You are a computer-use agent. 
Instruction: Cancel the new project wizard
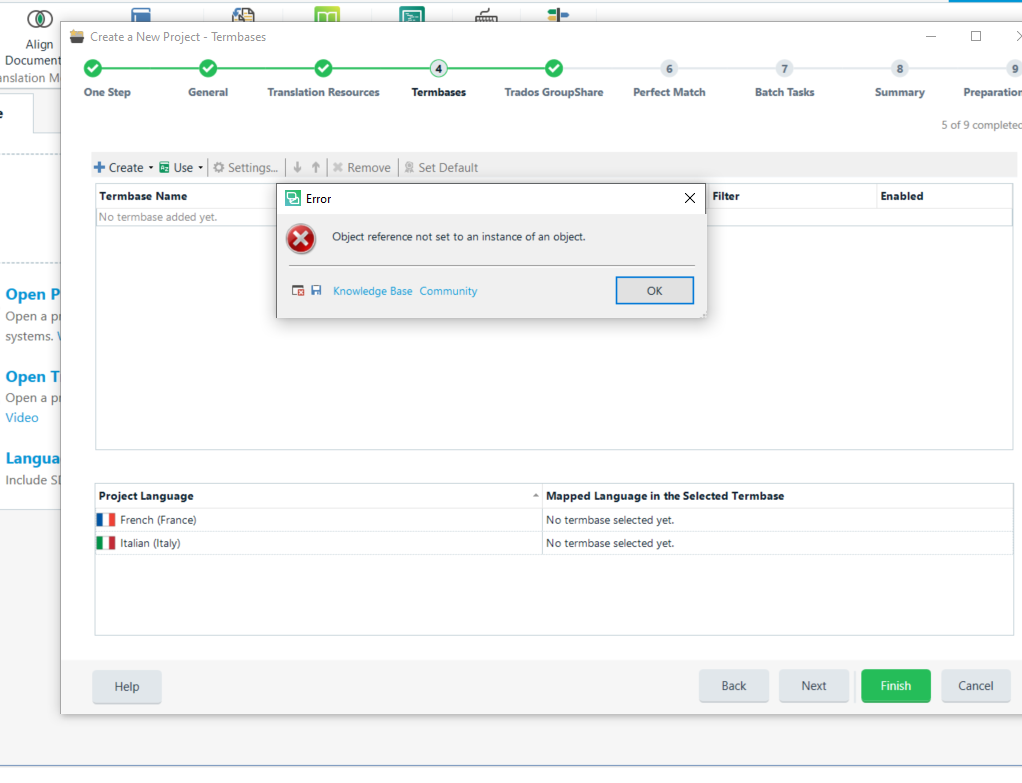(976, 686)
